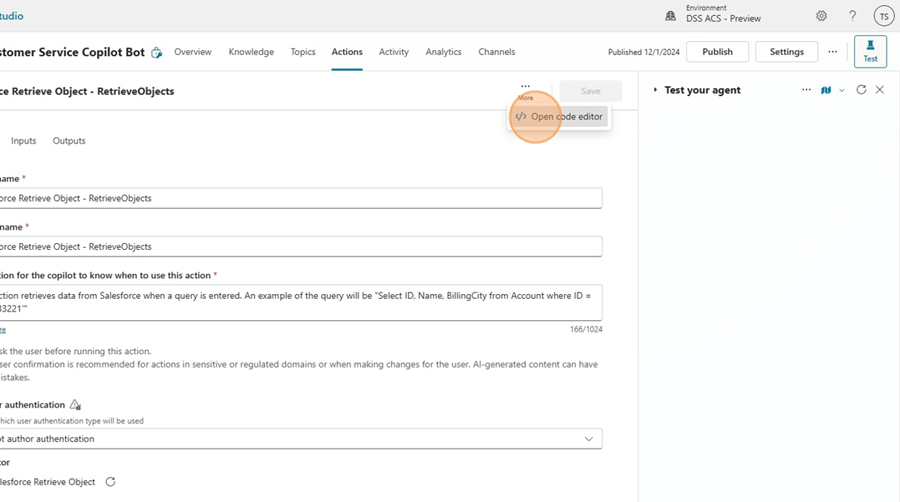Click the conversation map icon
This screenshot has height=502, width=900.
826,90
